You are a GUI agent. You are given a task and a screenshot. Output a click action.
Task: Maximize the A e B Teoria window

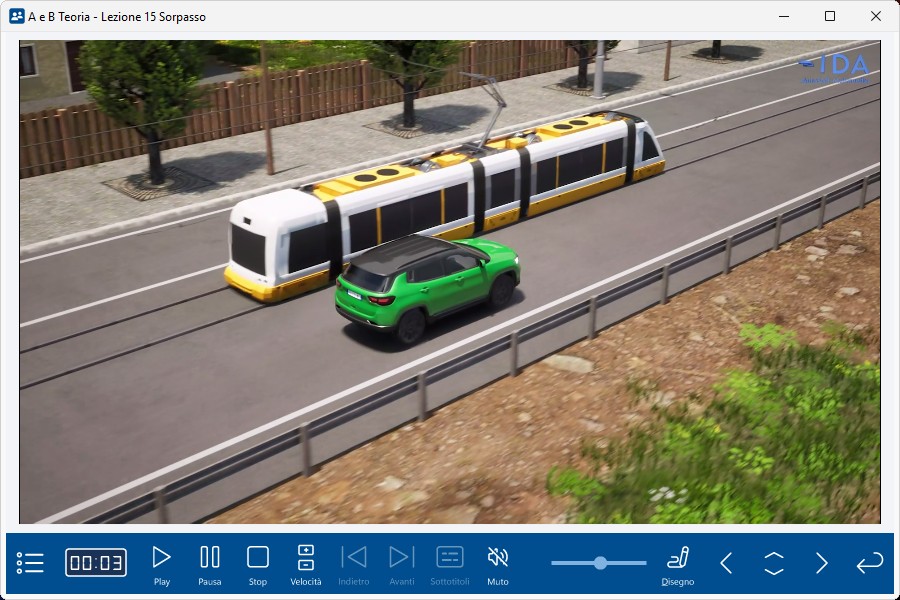(x=830, y=16)
